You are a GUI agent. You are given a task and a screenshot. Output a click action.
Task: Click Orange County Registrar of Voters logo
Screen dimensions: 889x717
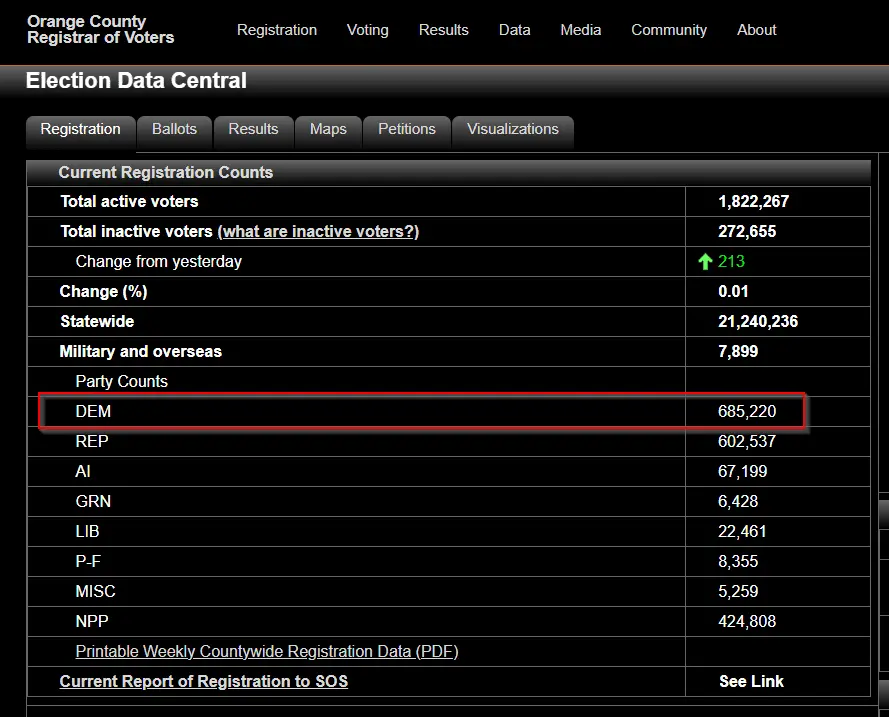pyautogui.click(x=100, y=30)
